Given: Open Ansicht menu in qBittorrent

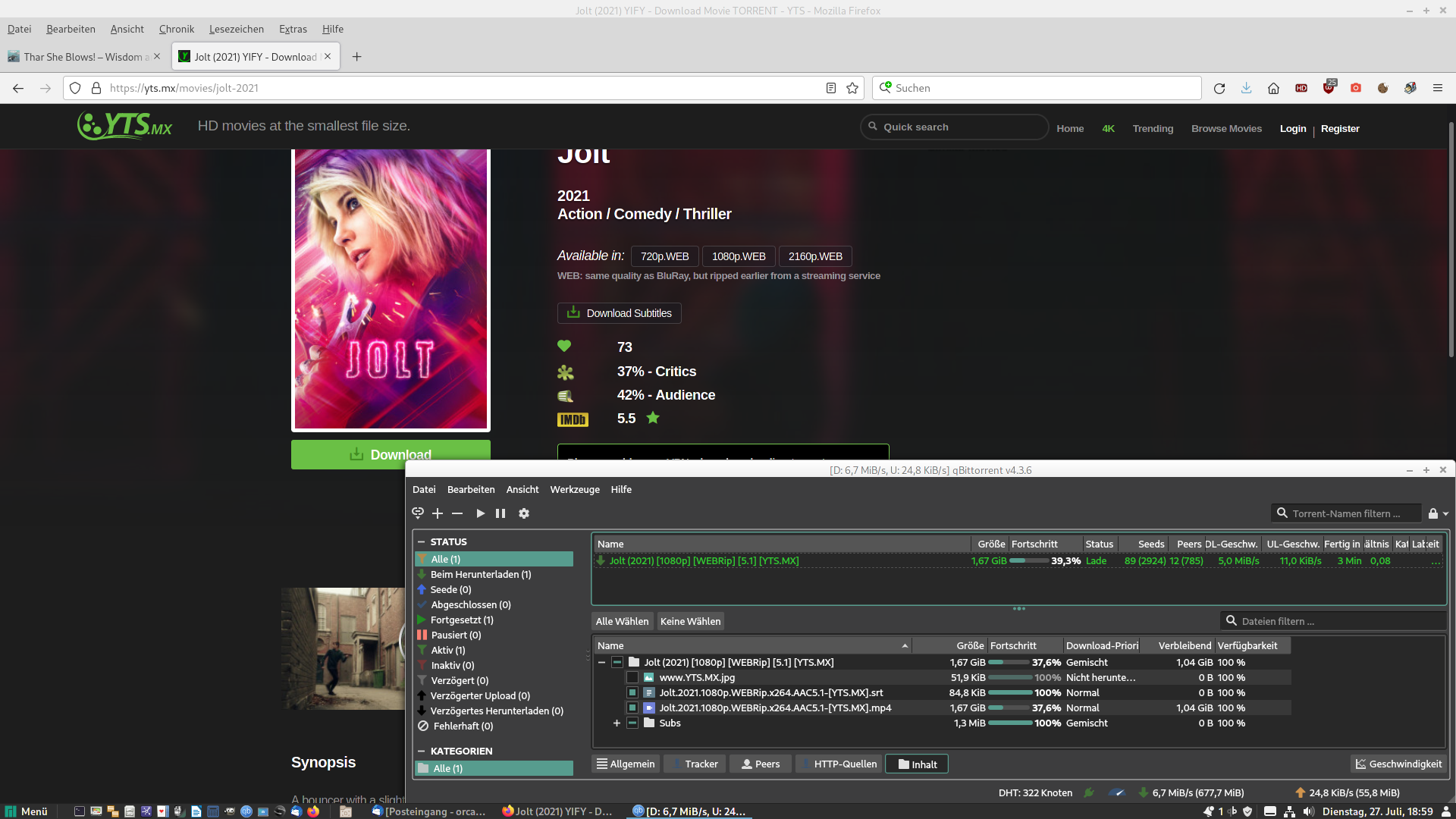Looking at the screenshot, I should click(522, 489).
